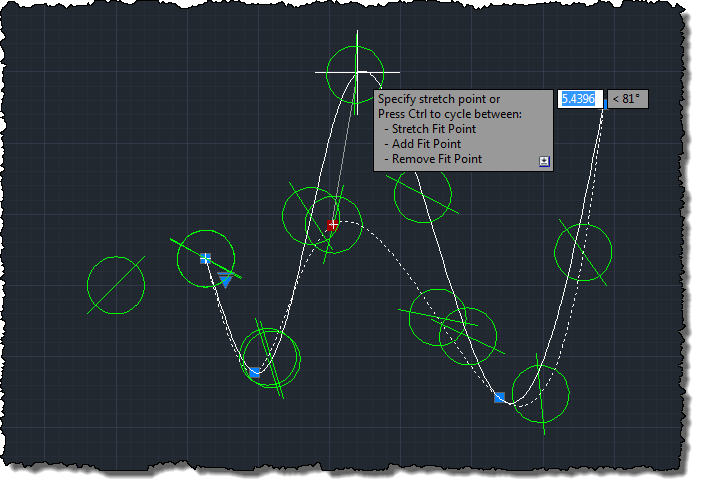This screenshot has width=701, height=486.
Task: Expand the tooltip using the small arrow icon
Action: point(544,160)
